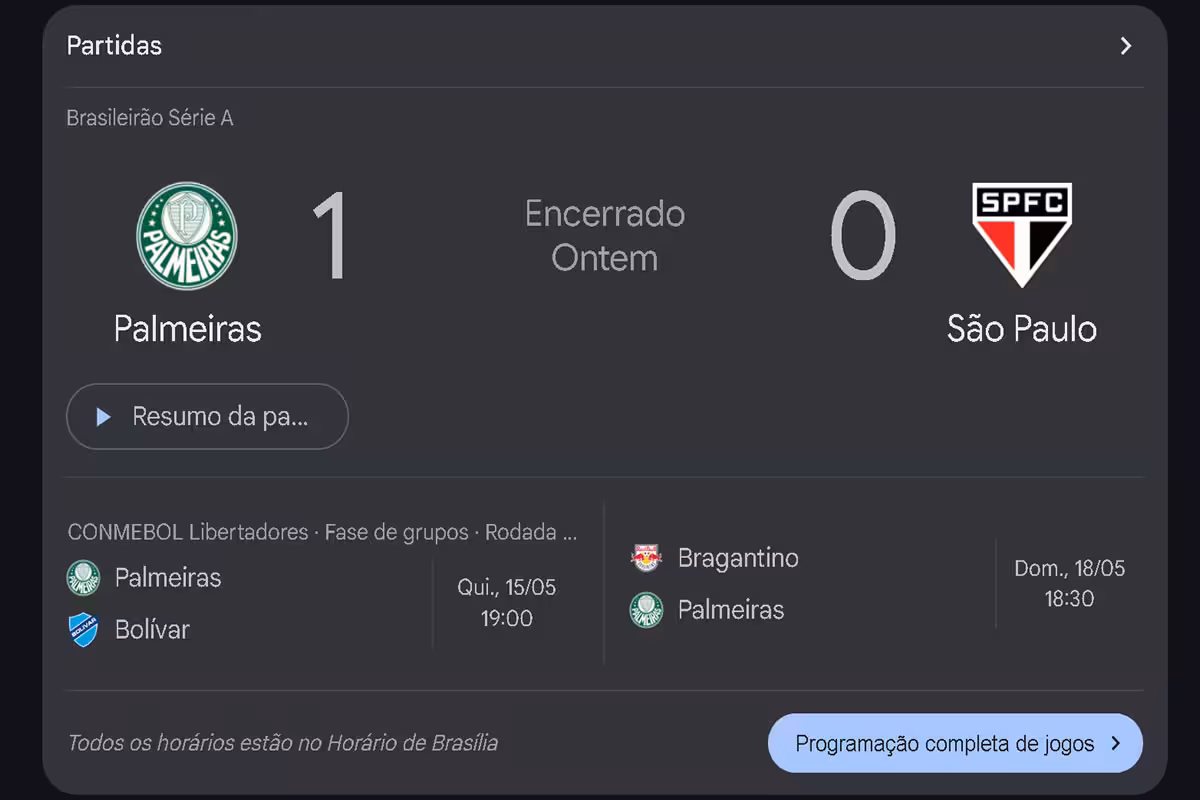
Task: Open Programação completa de jogos button
Action: point(955,743)
